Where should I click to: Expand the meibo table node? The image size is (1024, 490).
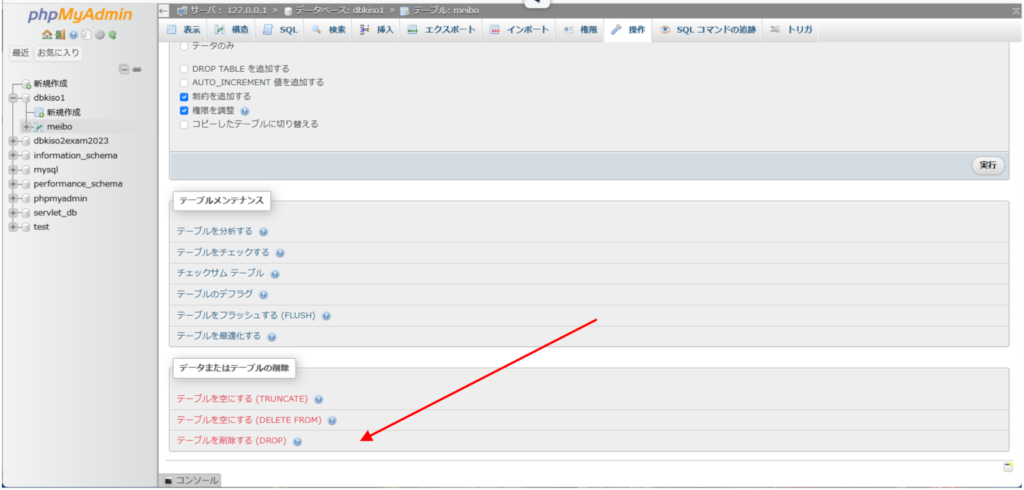pyautogui.click(x=27, y=127)
